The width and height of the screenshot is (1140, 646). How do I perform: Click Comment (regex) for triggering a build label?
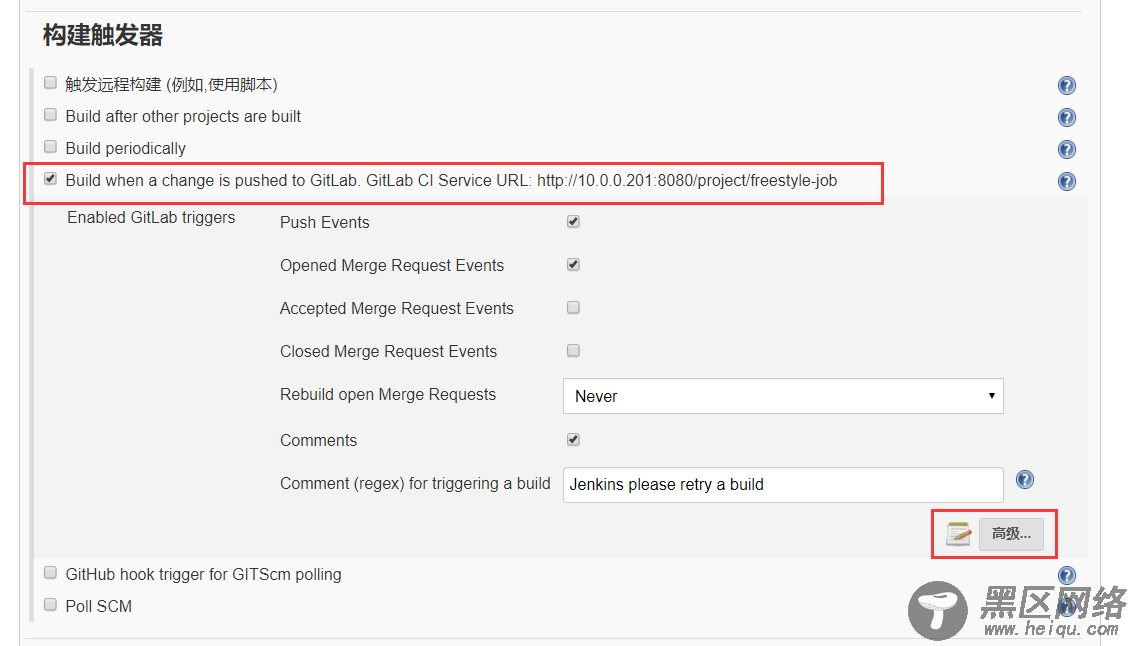[415, 484]
